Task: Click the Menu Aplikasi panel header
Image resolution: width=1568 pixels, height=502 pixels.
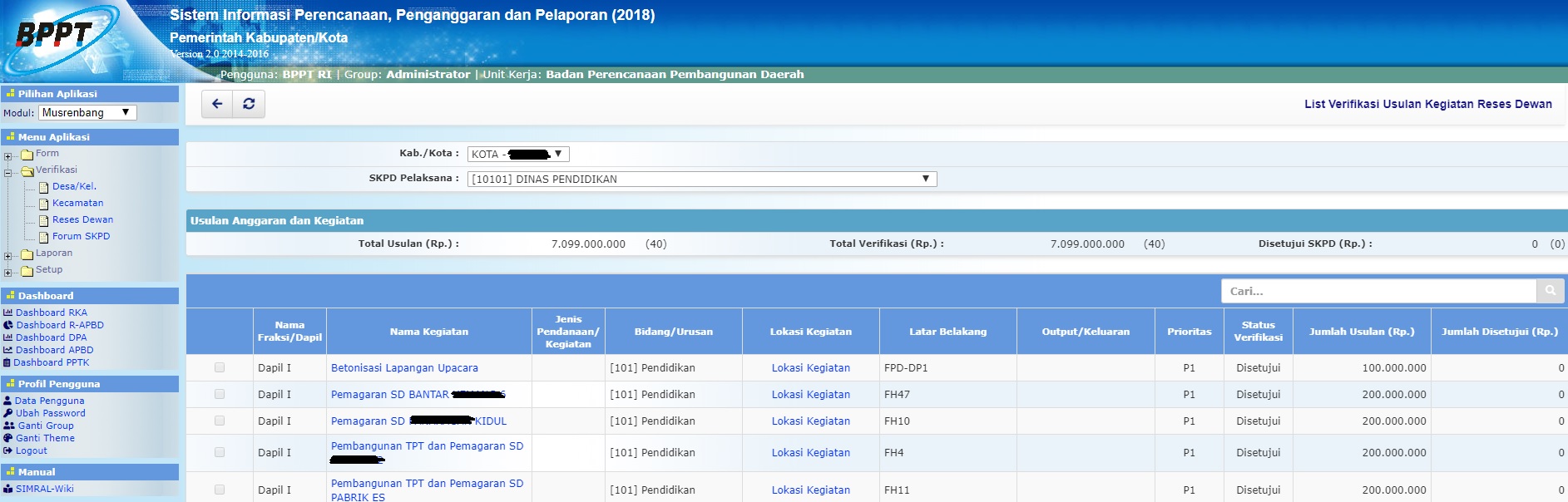Action: 90,137
